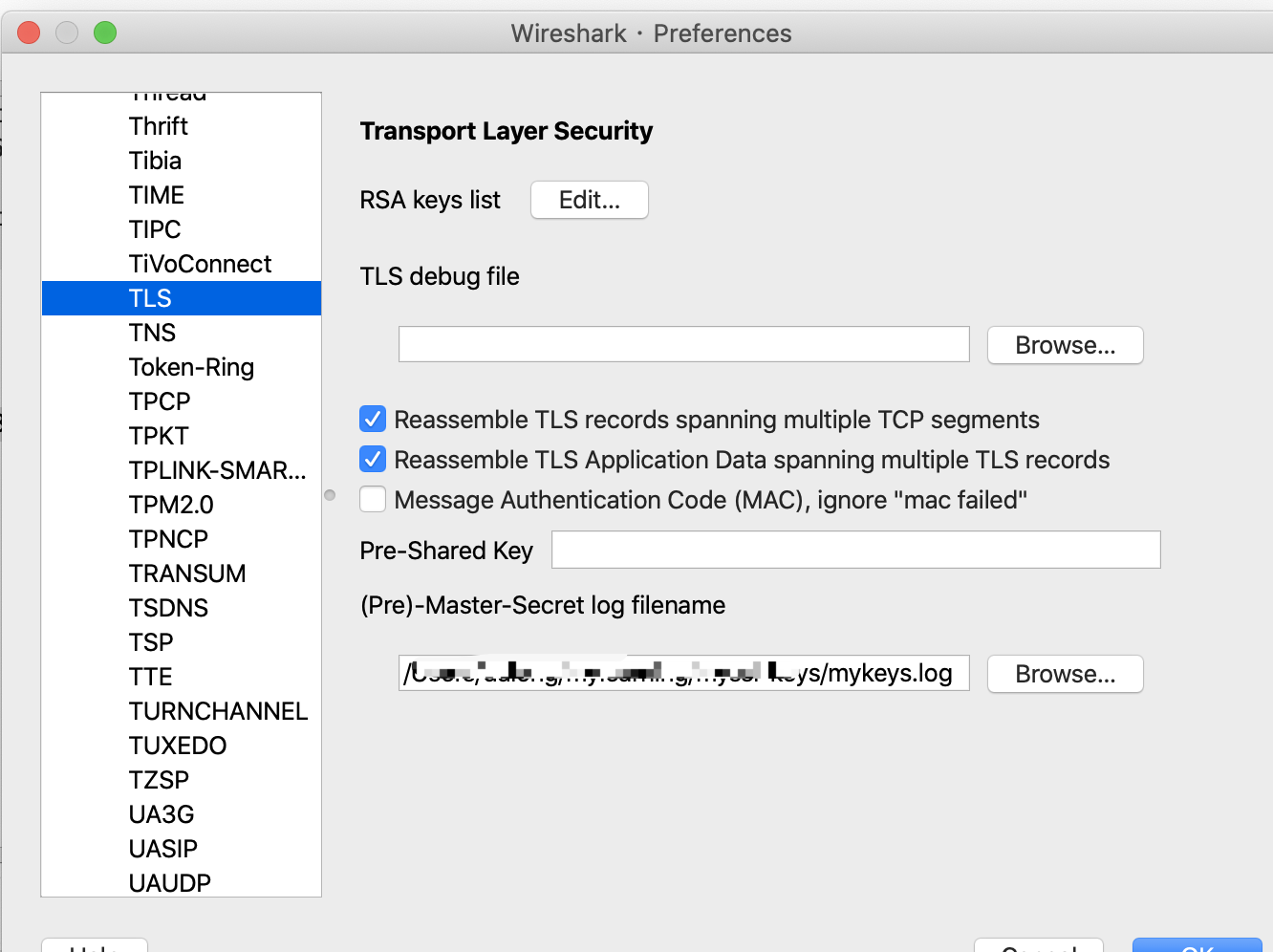This screenshot has height=952, width=1273.
Task: Uncheck reassemble TLS Application Data option
Action: [x=373, y=460]
